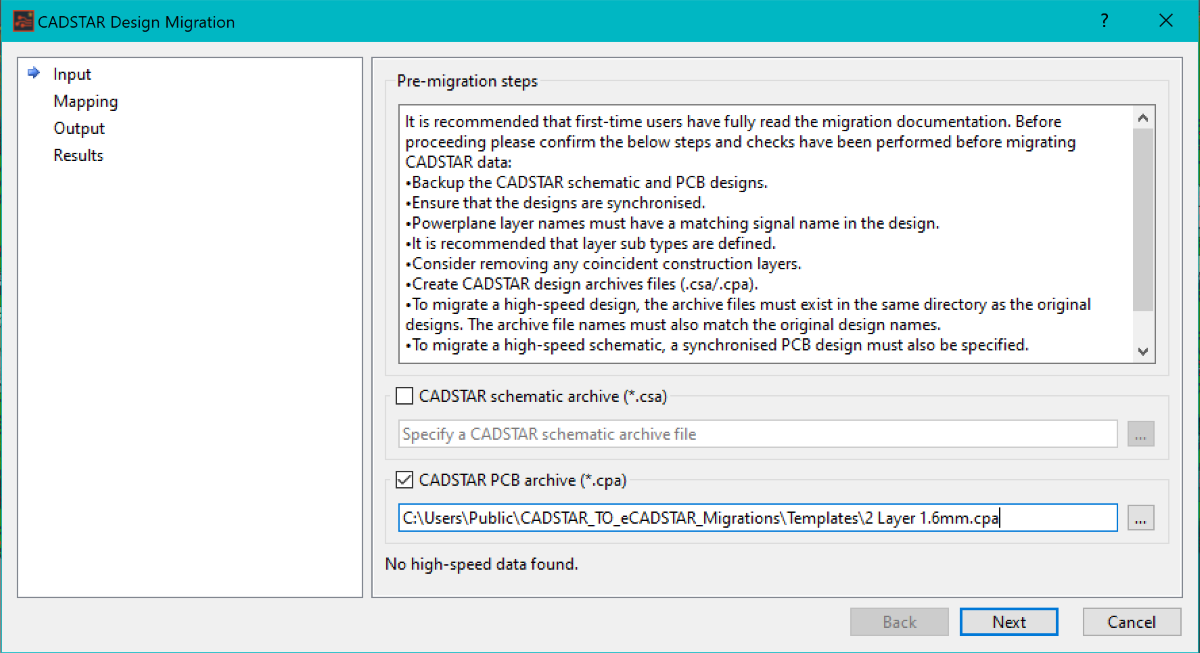Click the pre-migration steps scrollbar thumb
The image size is (1200, 653).
(x=1144, y=219)
